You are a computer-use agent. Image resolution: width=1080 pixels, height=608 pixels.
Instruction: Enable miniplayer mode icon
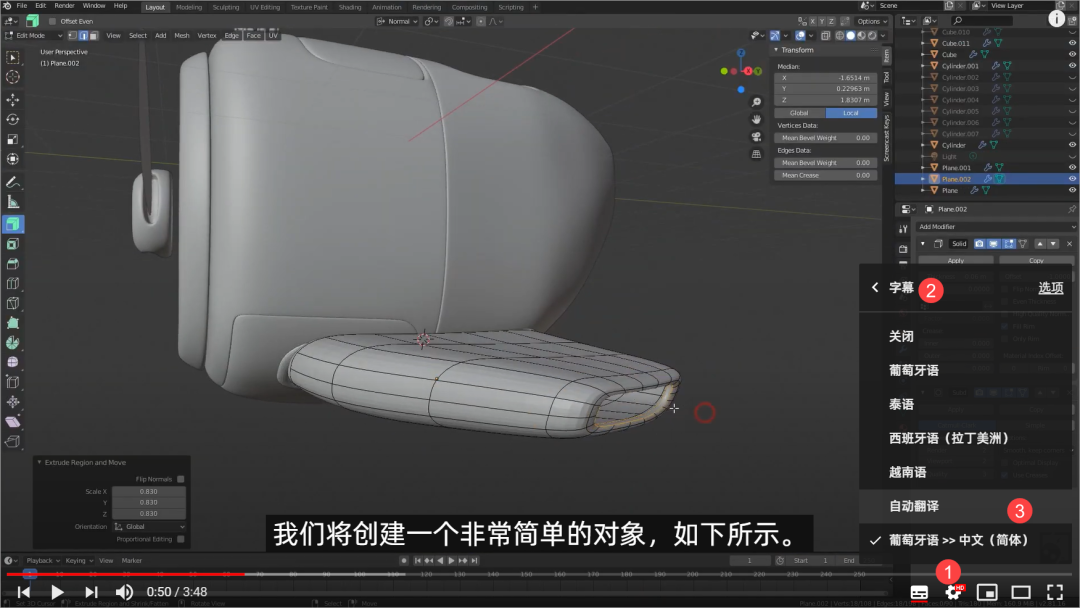coord(987,592)
